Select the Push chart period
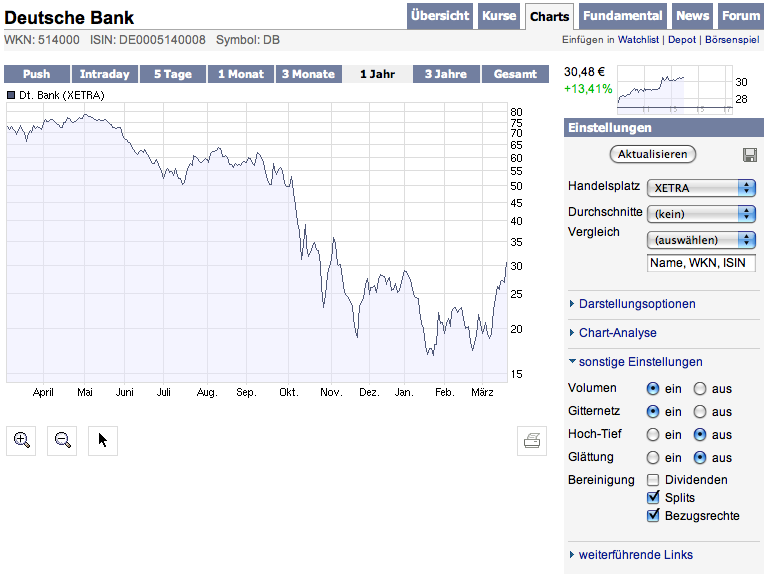 pyautogui.click(x=36, y=74)
